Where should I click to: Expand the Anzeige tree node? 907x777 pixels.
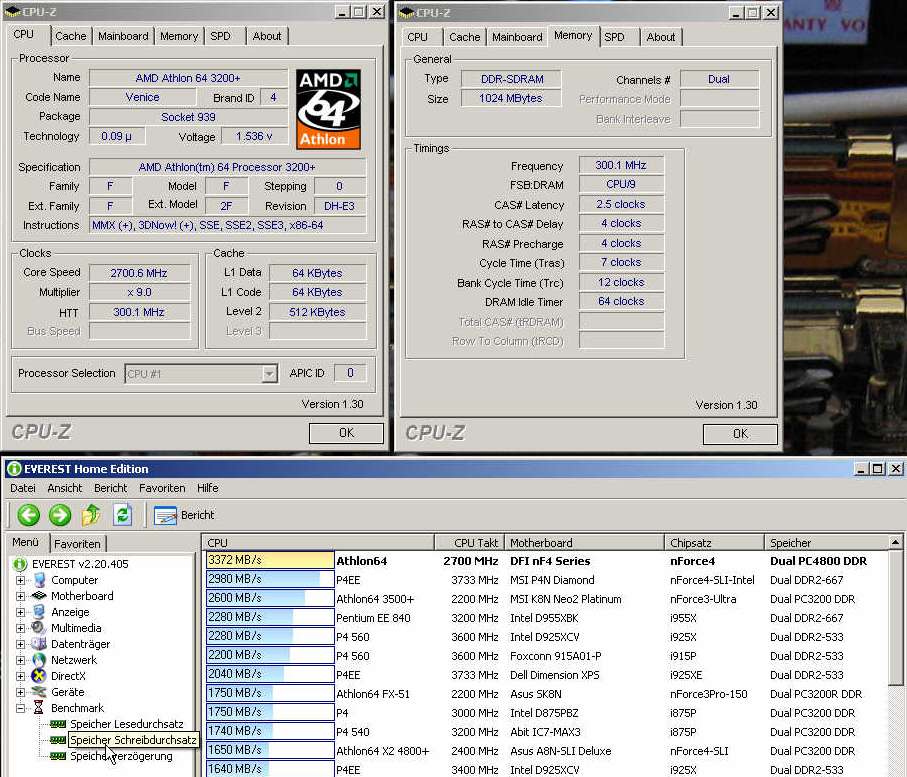pos(20,612)
